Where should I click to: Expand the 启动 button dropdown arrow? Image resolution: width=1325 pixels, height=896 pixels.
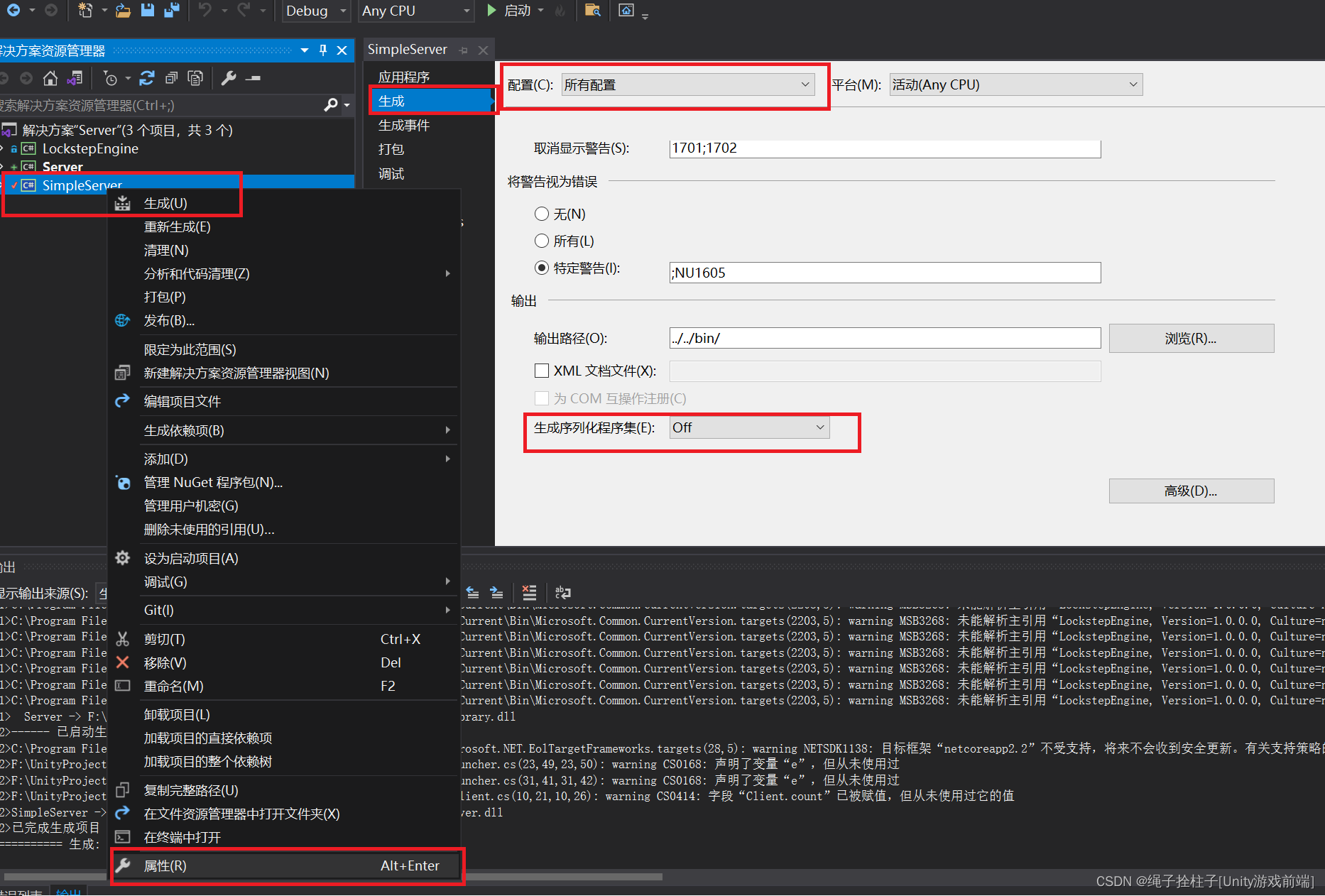[x=541, y=11]
